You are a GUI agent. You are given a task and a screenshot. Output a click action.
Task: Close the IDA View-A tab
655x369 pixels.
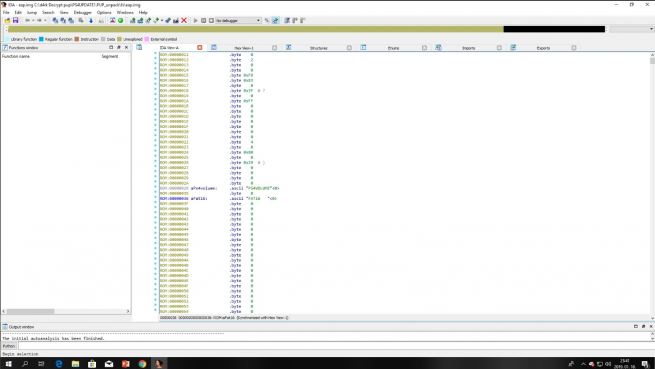[200, 48]
